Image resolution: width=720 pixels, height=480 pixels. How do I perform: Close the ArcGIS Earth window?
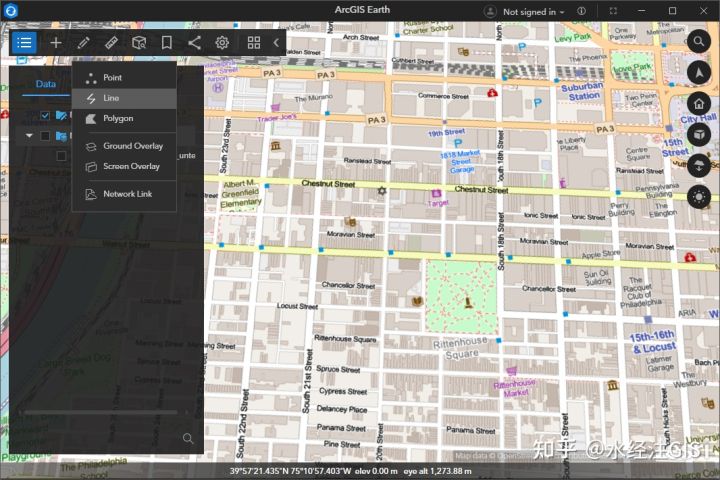point(703,11)
